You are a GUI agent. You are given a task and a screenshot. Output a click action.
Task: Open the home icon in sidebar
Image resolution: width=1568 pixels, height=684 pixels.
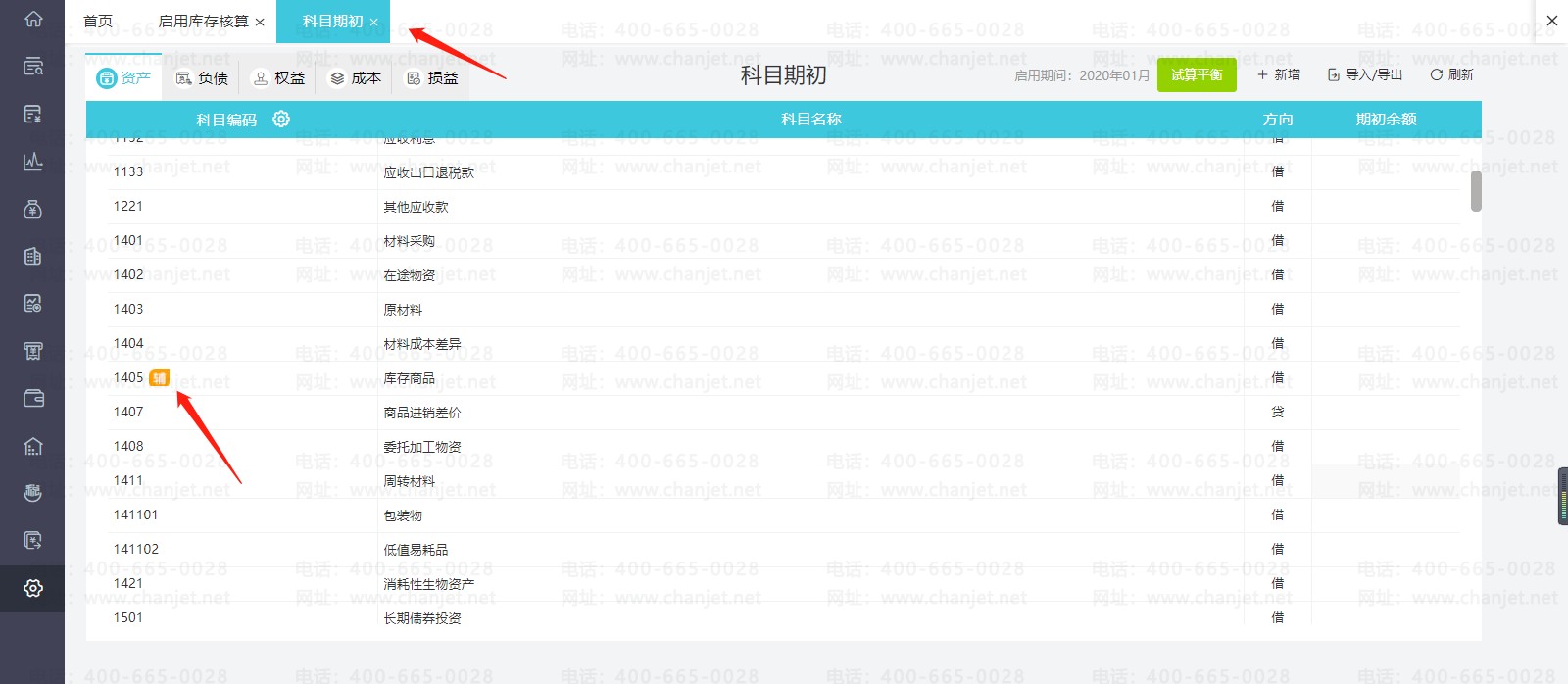33,19
